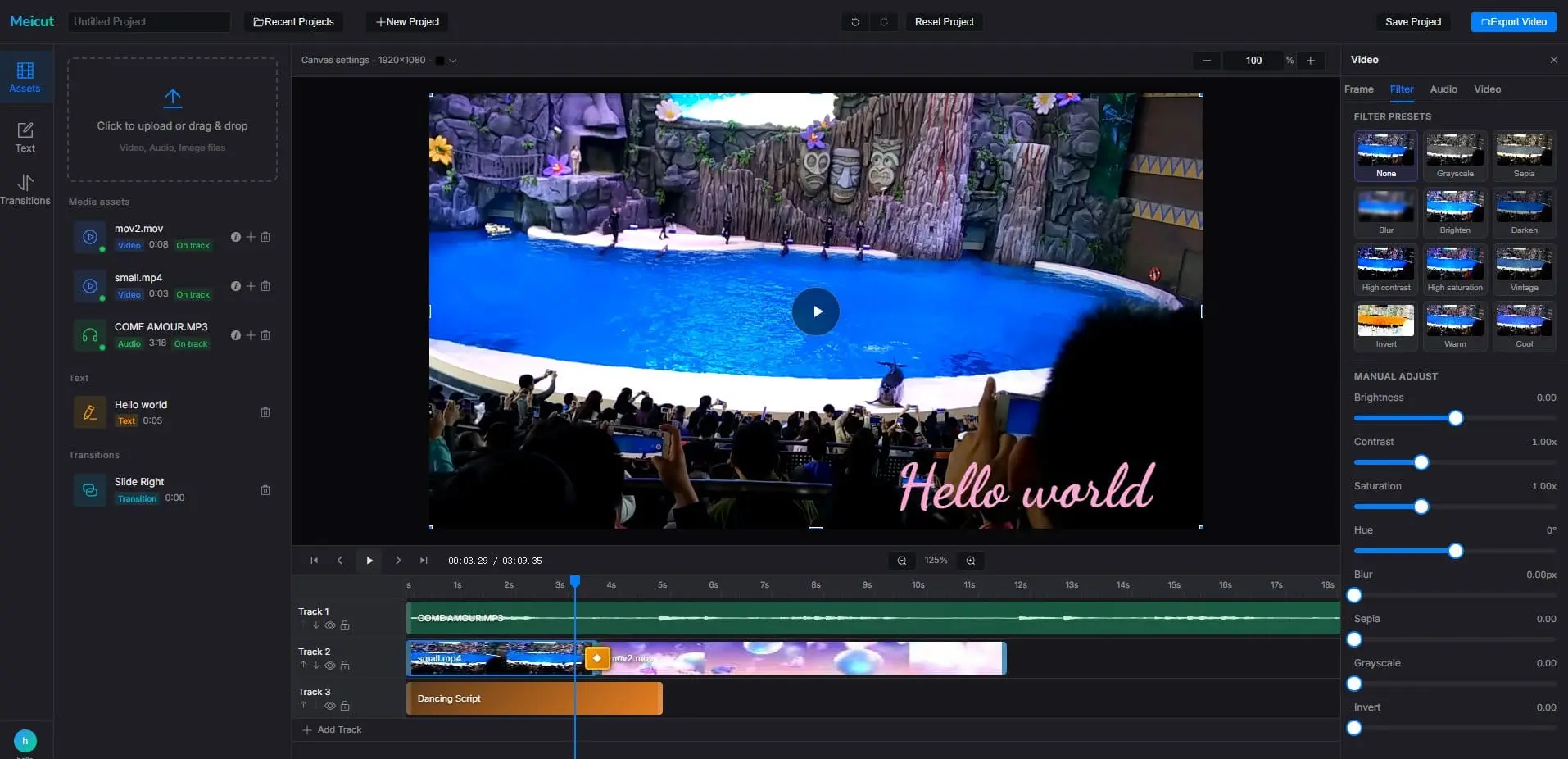Apply the Sepia filter preset
Viewport: 1568px width, 759px height.
1524,156
